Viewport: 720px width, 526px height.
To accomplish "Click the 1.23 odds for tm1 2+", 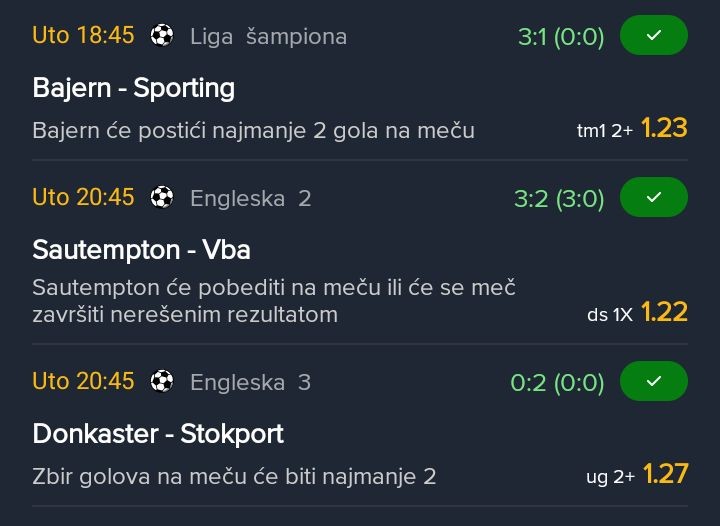I will pyautogui.click(x=664, y=128).
